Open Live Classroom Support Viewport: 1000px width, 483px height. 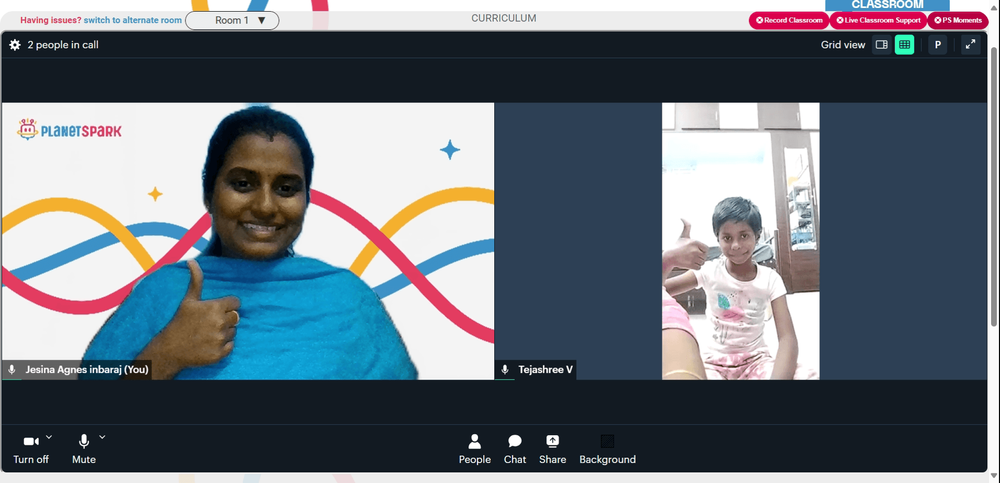pos(878,20)
